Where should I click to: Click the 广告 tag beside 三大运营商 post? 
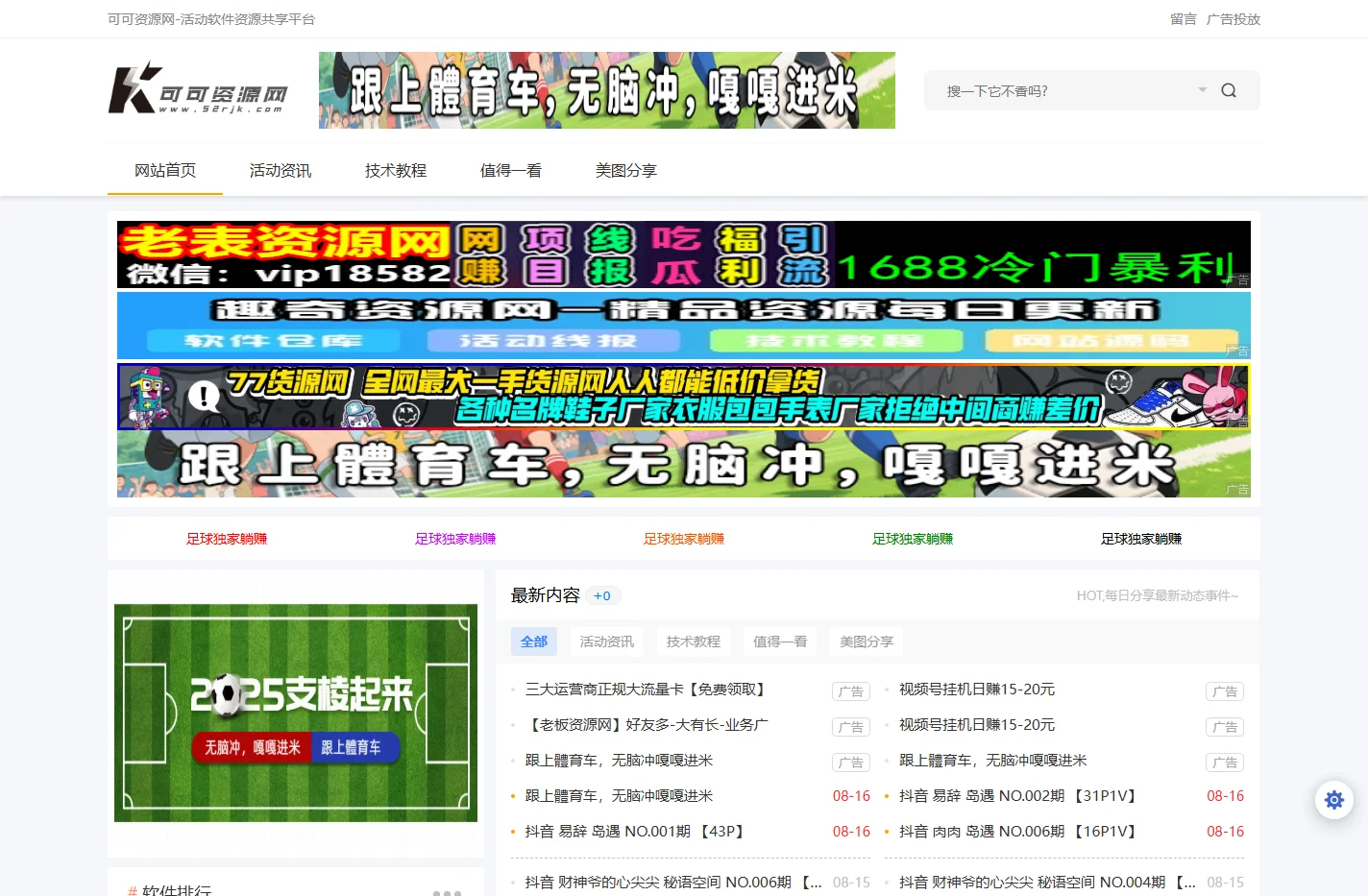[x=851, y=691]
